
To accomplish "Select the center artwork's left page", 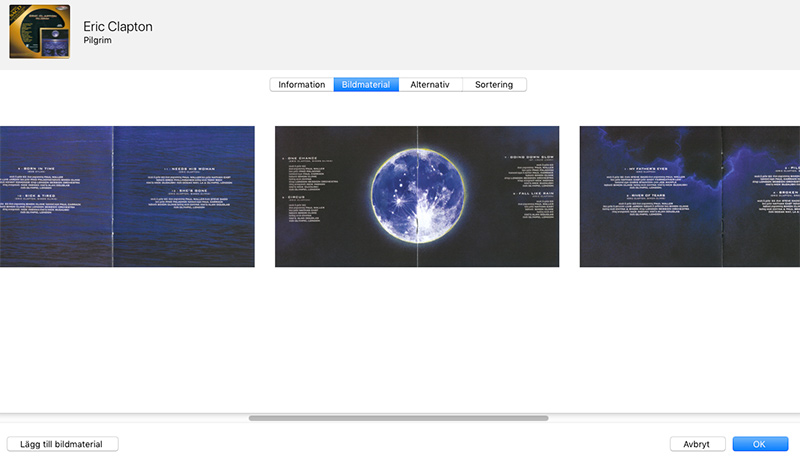I will coord(320,230).
